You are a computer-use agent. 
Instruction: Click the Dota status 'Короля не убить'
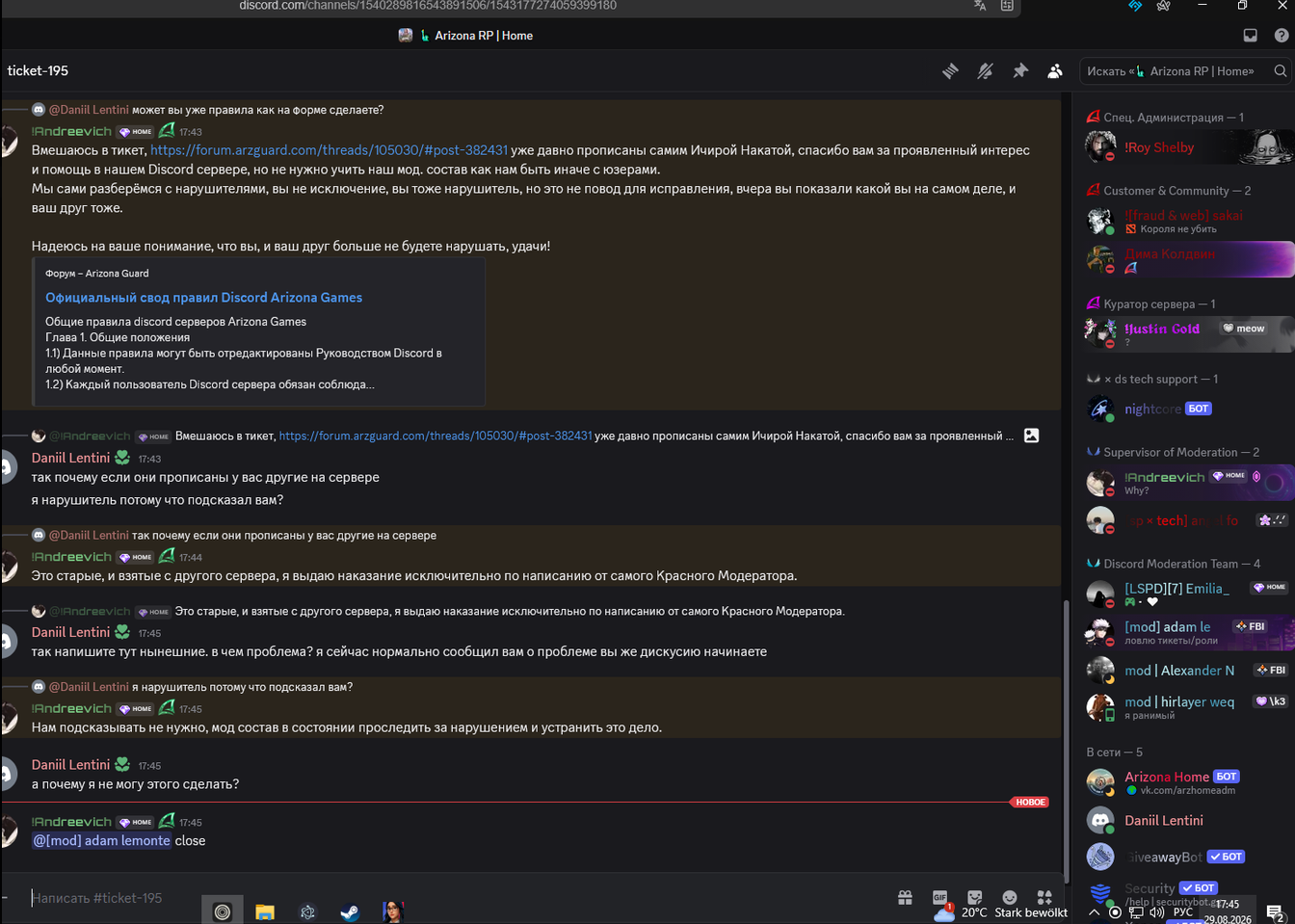click(x=1177, y=229)
